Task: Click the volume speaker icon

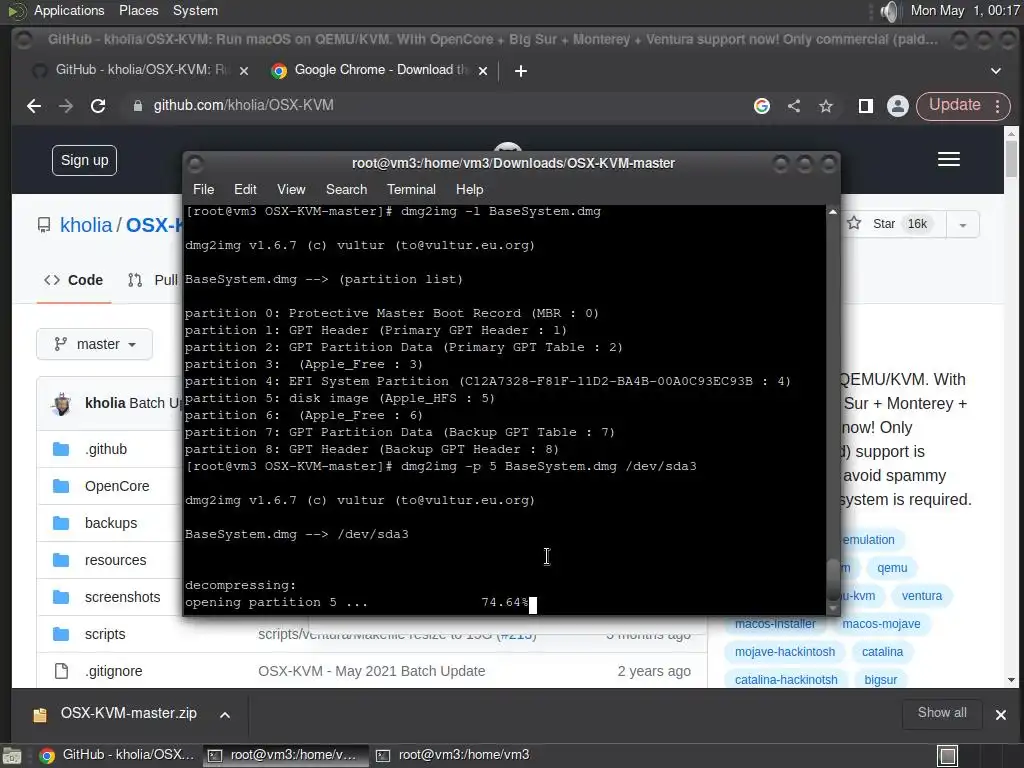Action: (889, 11)
